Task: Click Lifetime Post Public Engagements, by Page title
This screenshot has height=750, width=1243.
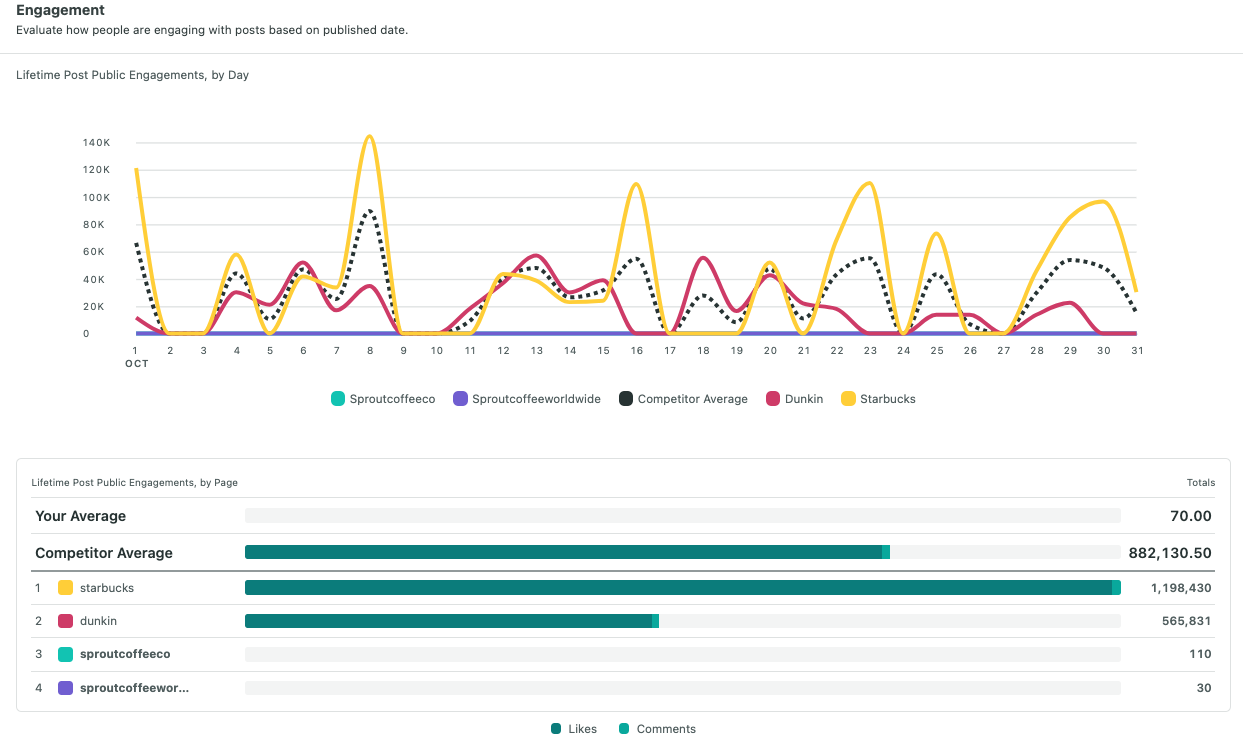Action: point(134,482)
